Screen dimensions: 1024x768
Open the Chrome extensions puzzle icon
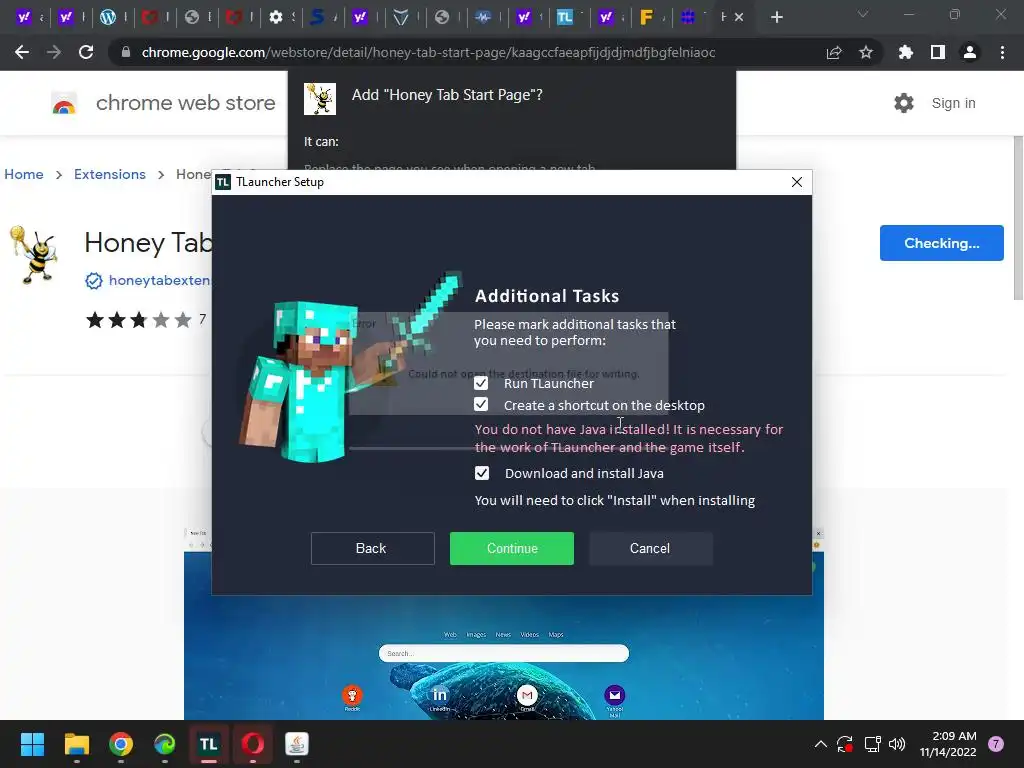click(x=906, y=52)
